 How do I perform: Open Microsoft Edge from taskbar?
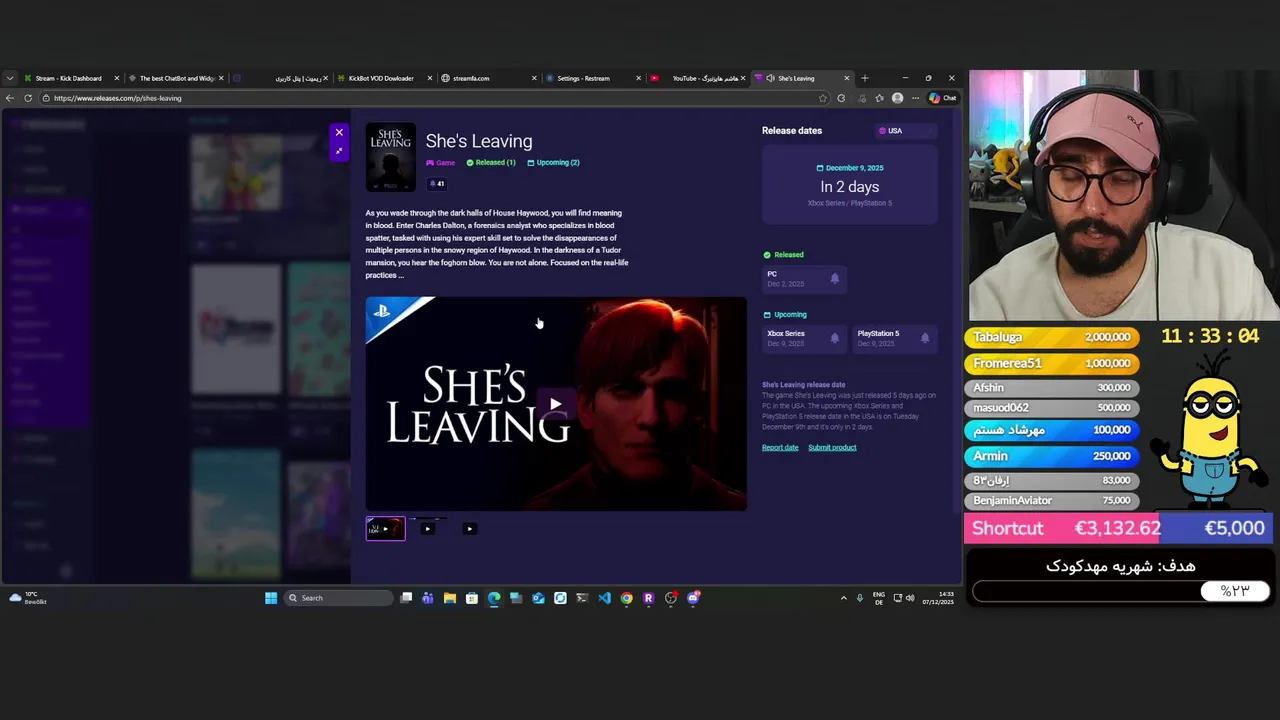(x=494, y=598)
